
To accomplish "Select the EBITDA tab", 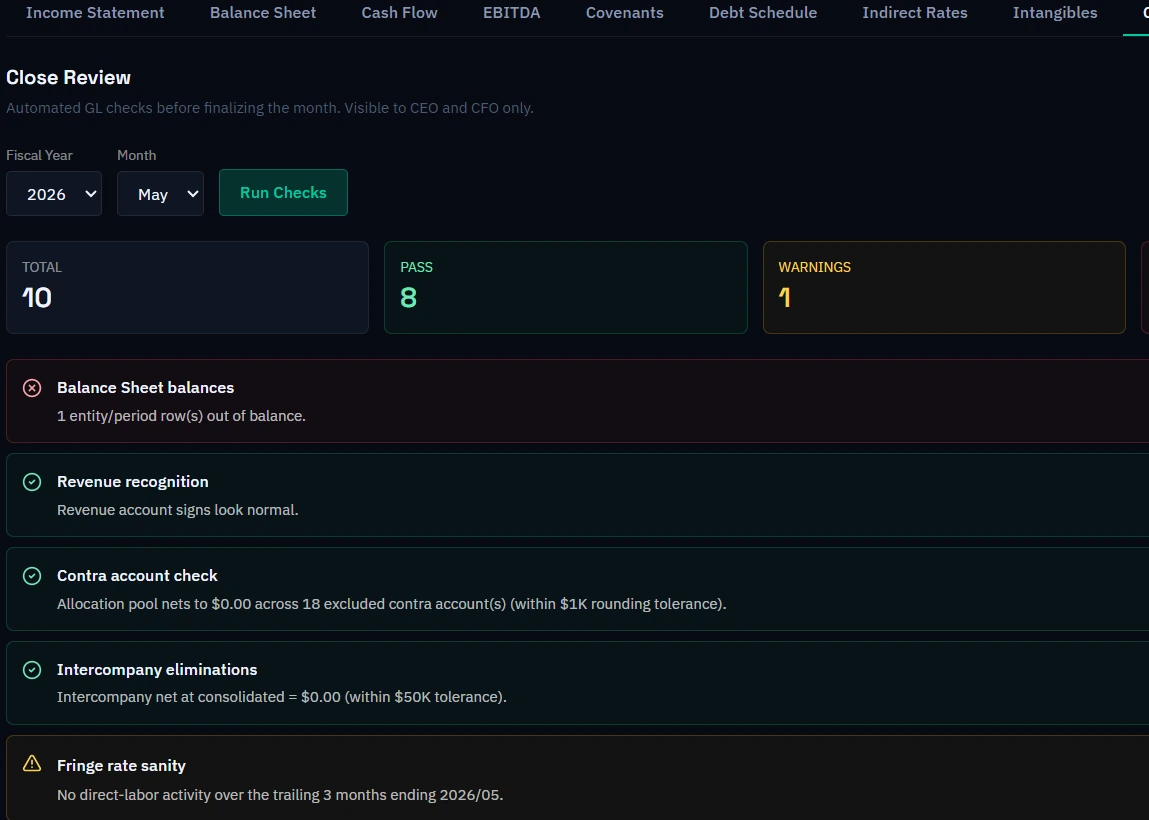I will [x=511, y=12].
